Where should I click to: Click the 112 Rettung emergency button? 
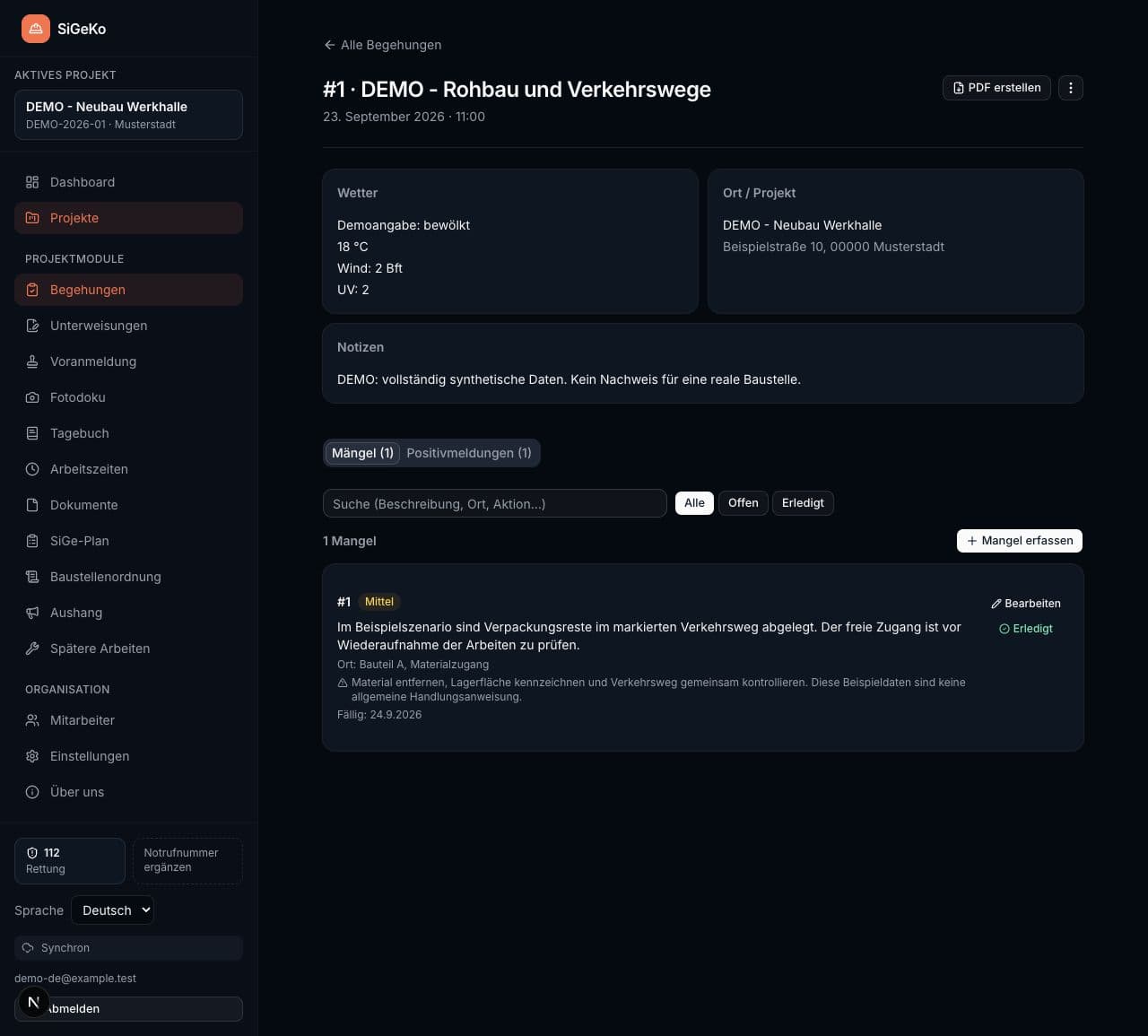click(x=70, y=861)
